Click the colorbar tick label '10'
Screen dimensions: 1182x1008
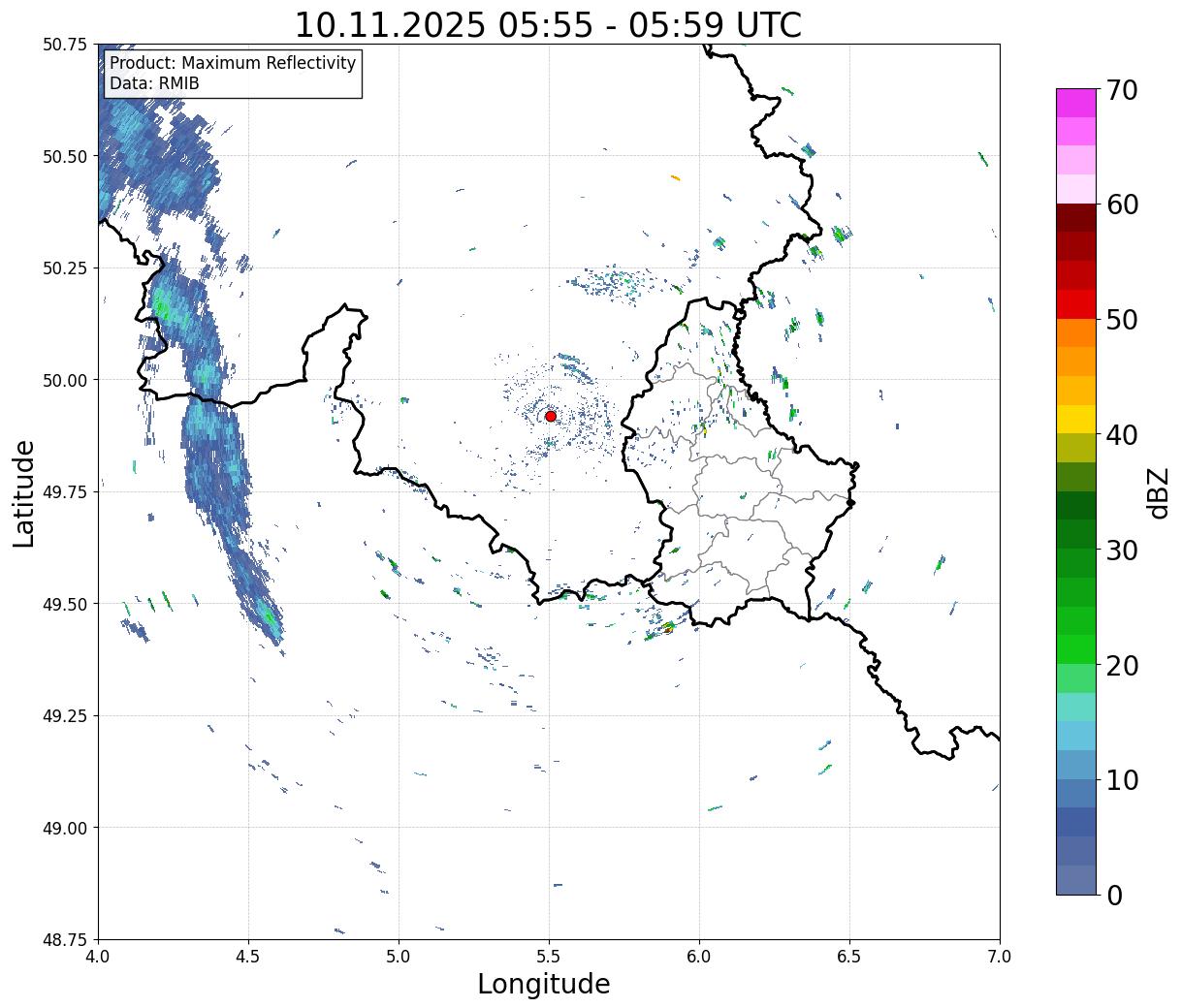pos(1121,780)
